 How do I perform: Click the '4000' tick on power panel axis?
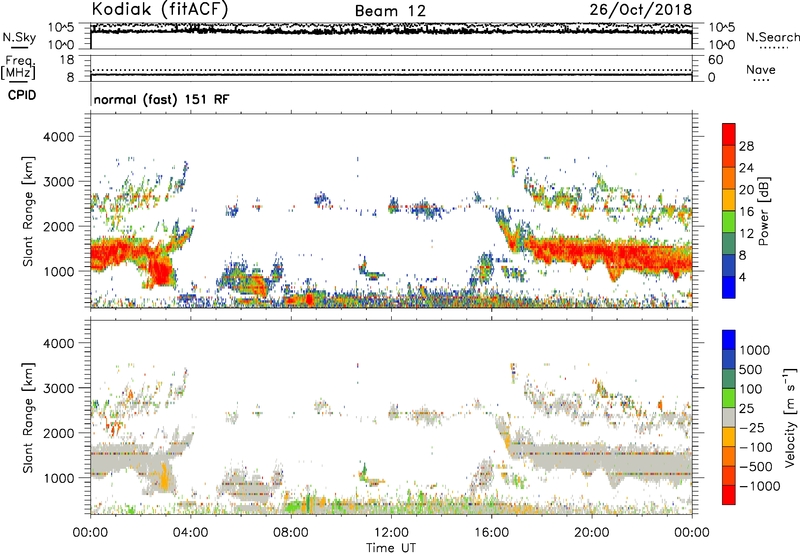pos(58,137)
